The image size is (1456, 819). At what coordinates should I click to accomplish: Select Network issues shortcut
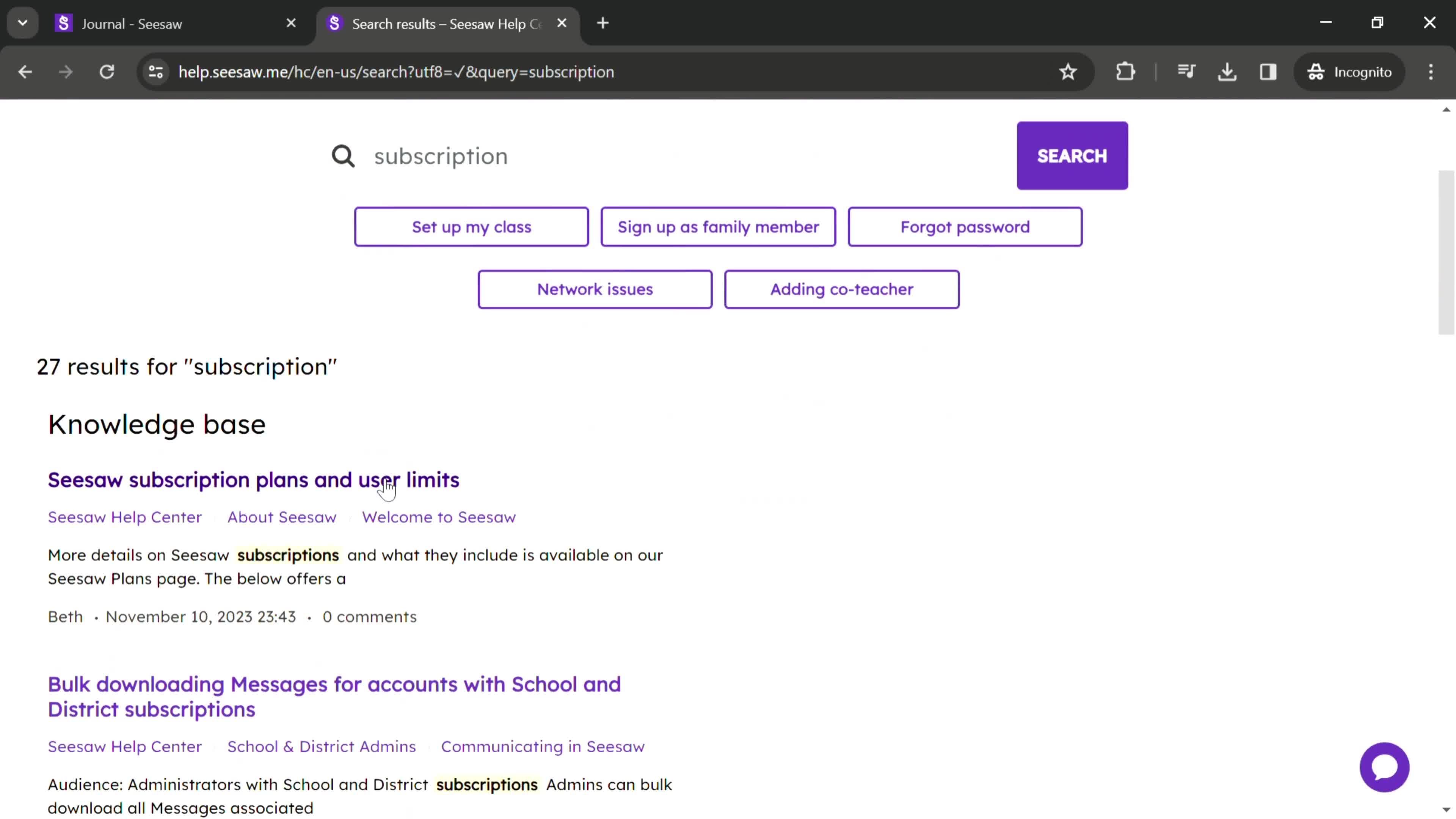tap(595, 289)
